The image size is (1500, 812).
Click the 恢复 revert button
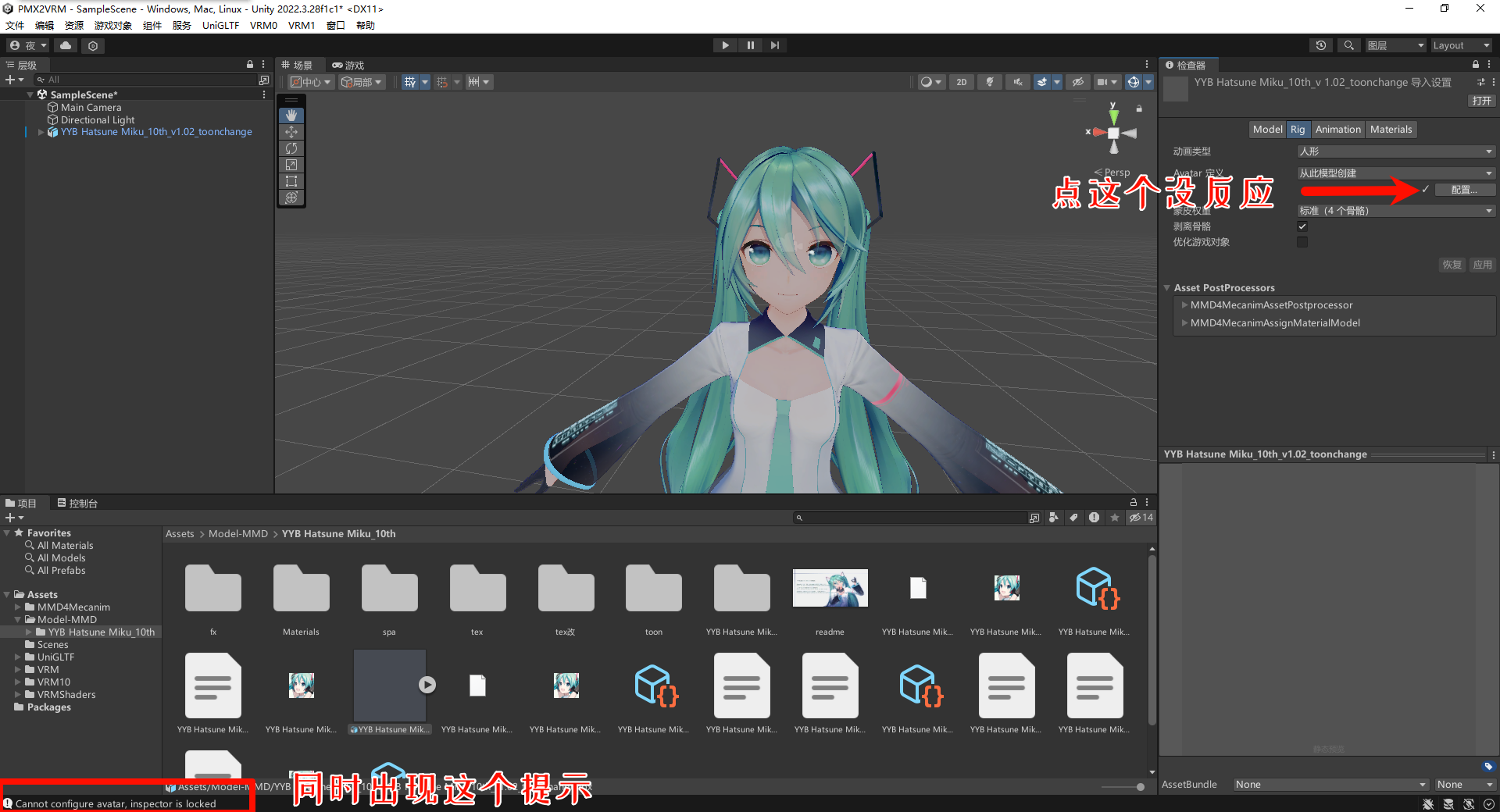click(x=1452, y=265)
